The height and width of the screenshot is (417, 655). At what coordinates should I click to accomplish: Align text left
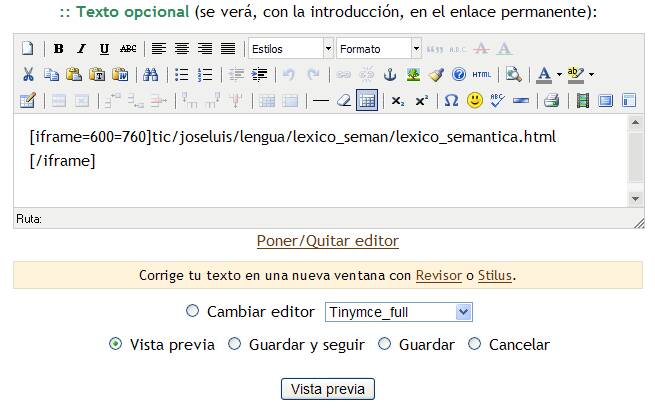[x=159, y=49]
